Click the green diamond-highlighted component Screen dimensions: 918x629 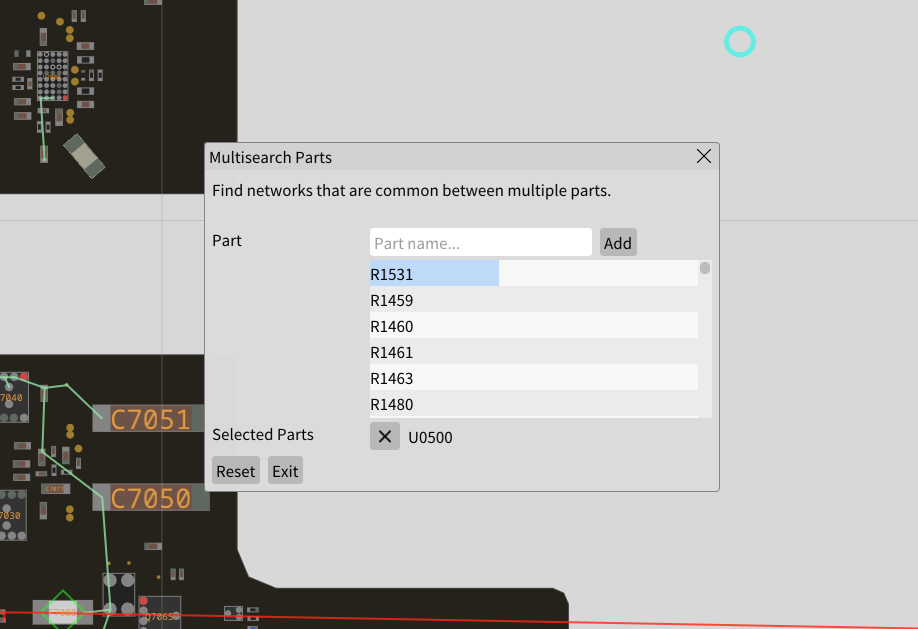coord(62,610)
